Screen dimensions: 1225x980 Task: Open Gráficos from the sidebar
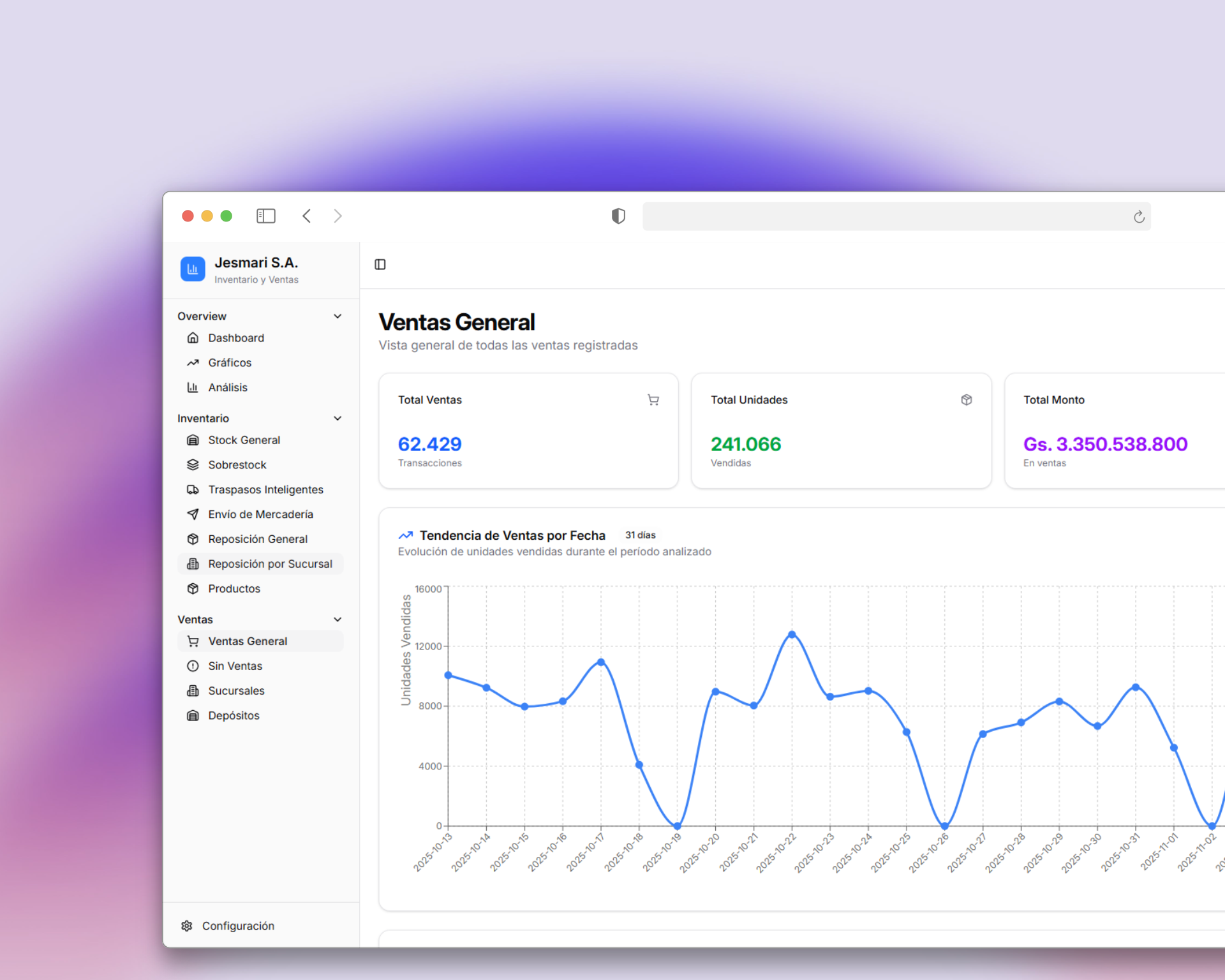click(230, 363)
